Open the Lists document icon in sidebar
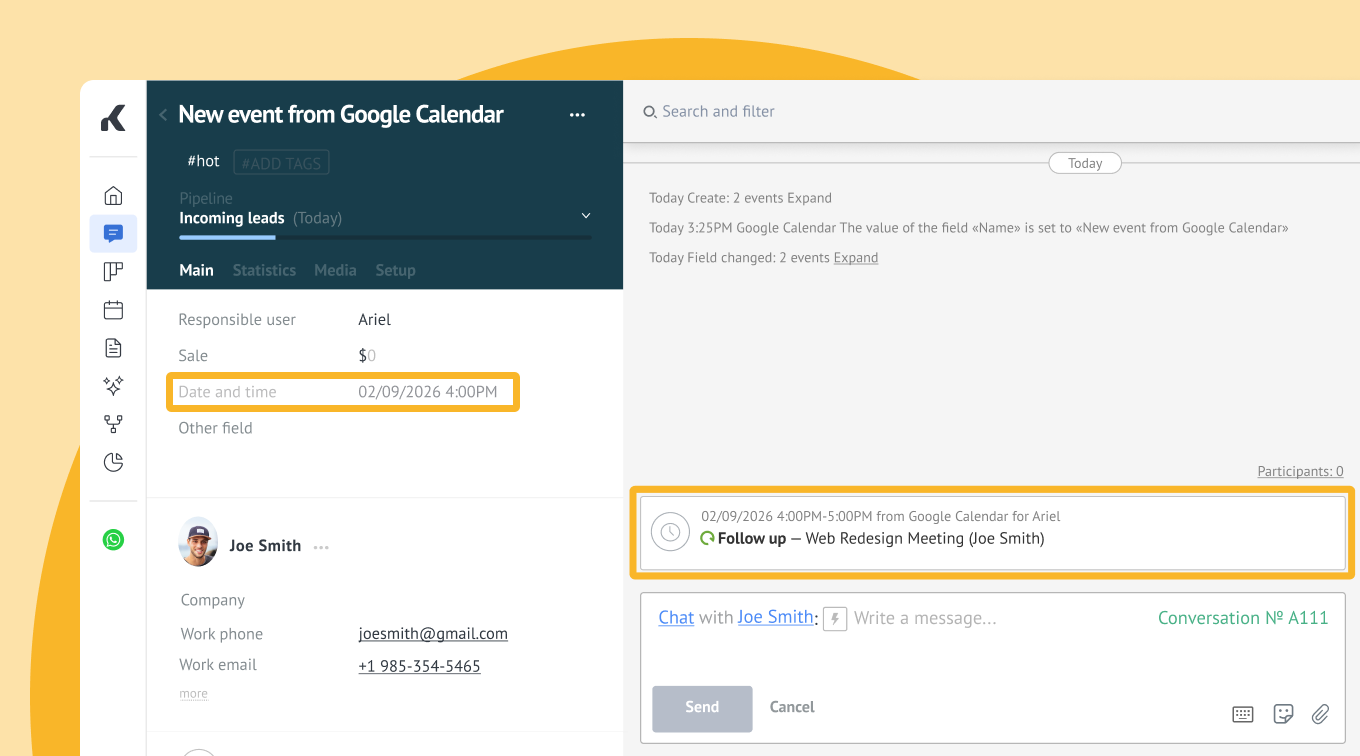This screenshot has height=756, width=1360. click(x=113, y=348)
